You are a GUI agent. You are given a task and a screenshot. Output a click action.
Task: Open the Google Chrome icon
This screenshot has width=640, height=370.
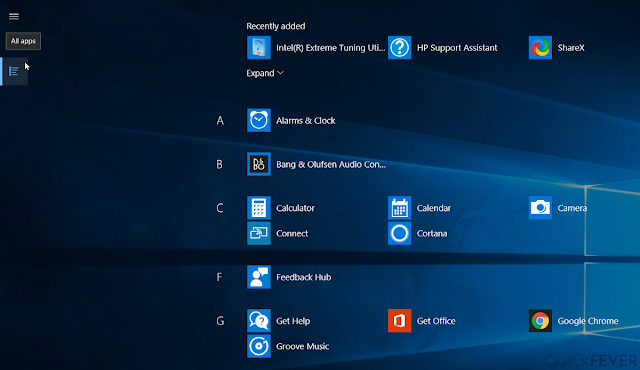pyautogui.click(x=540, y=321)
